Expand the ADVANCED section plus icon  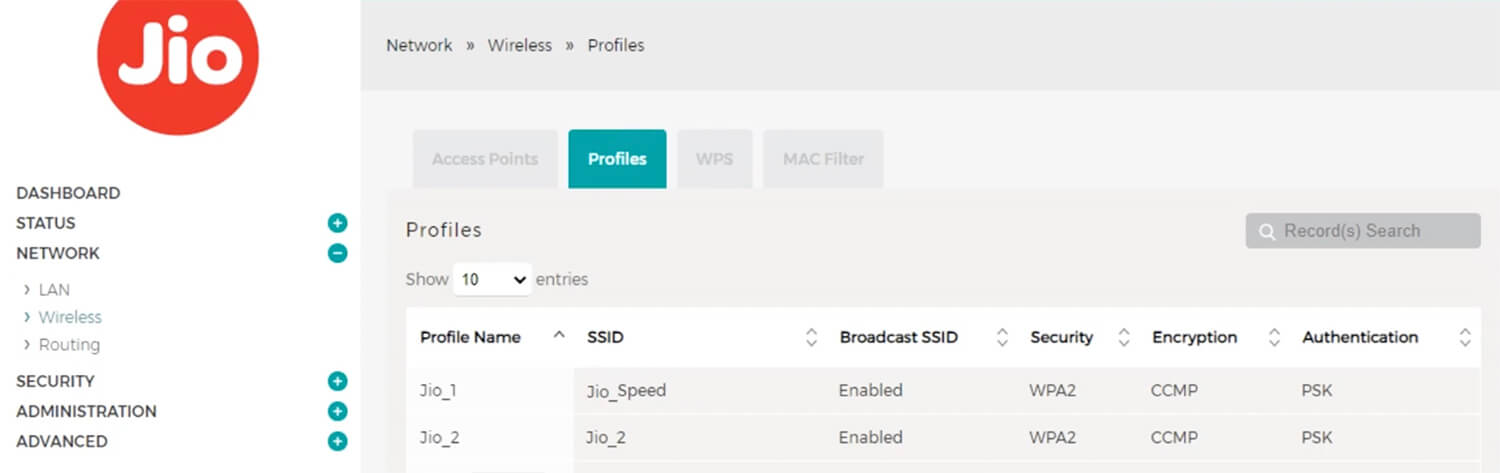tap(338, 441)
